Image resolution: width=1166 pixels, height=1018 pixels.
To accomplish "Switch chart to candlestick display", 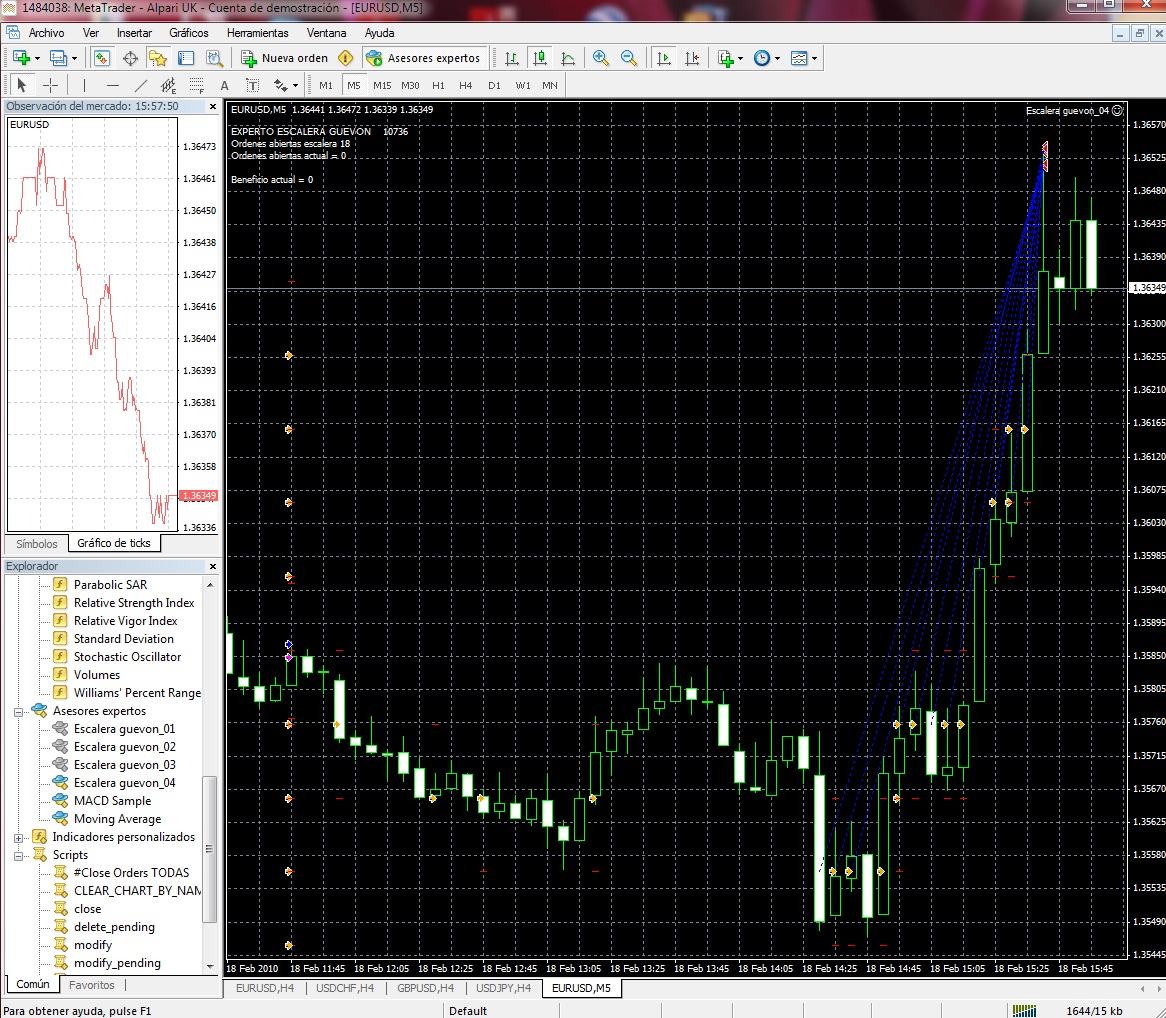I will click(540, 58).
